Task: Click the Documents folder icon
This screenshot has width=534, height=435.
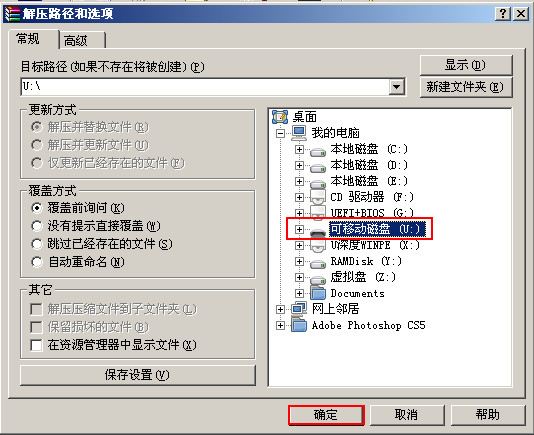Action: click(x=318, y=293)
